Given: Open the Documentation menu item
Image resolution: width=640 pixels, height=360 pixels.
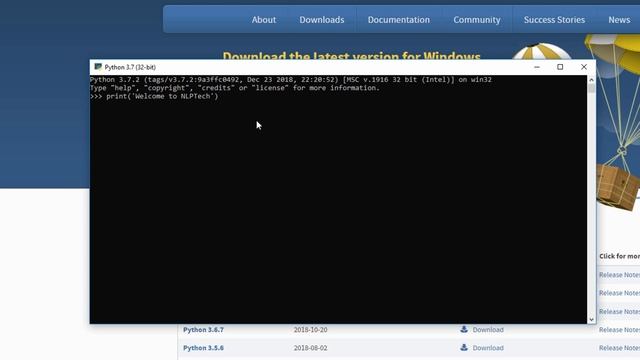Looking at the screenshot, I should click(398, 20).
